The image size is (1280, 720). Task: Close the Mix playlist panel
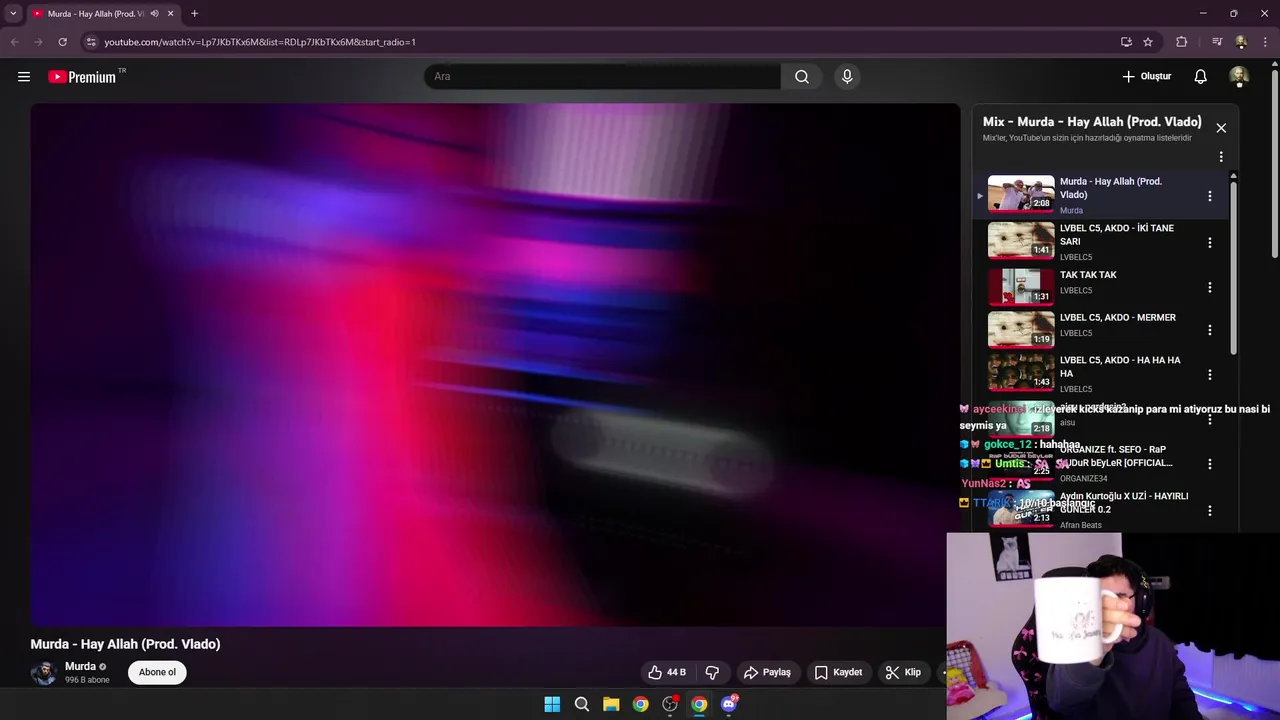1221,128
